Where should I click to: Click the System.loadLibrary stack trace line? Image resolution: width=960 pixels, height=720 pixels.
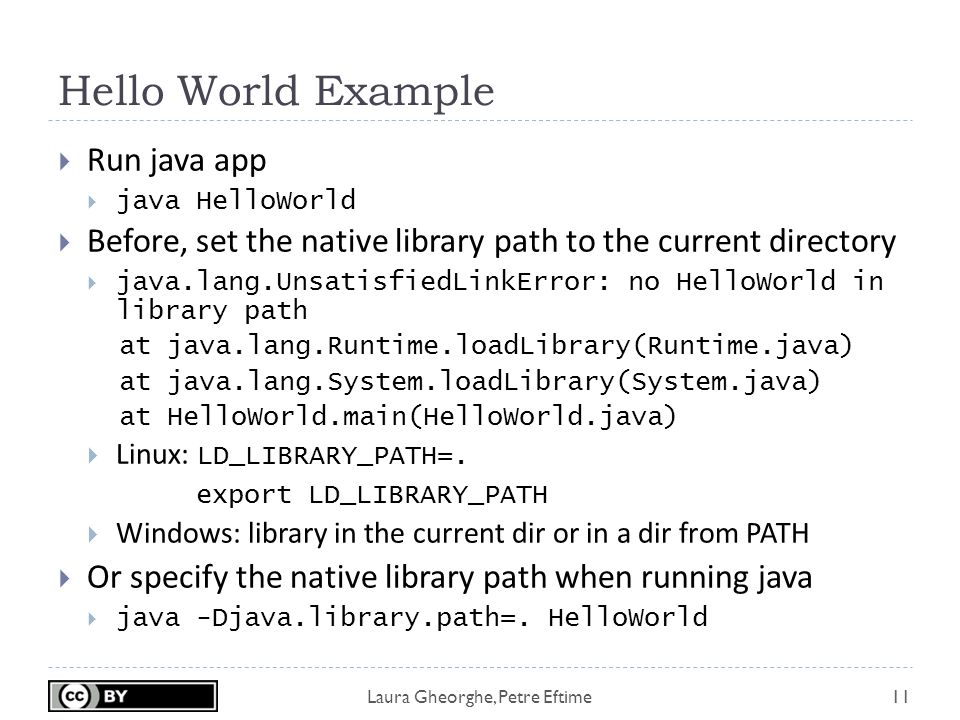point(470,382)
